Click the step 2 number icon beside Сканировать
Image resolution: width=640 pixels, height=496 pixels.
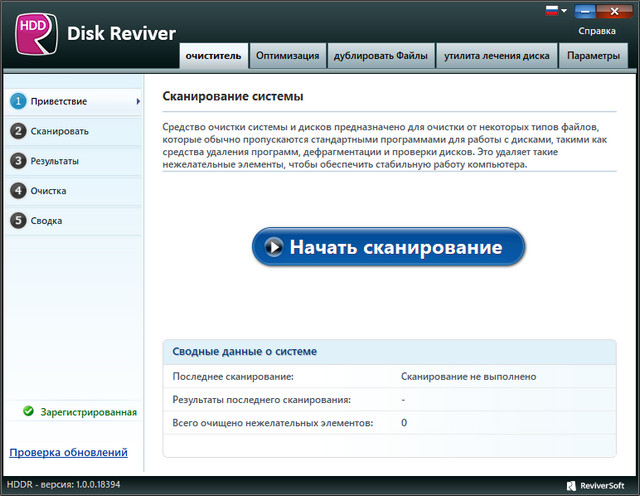pos(17,131)
